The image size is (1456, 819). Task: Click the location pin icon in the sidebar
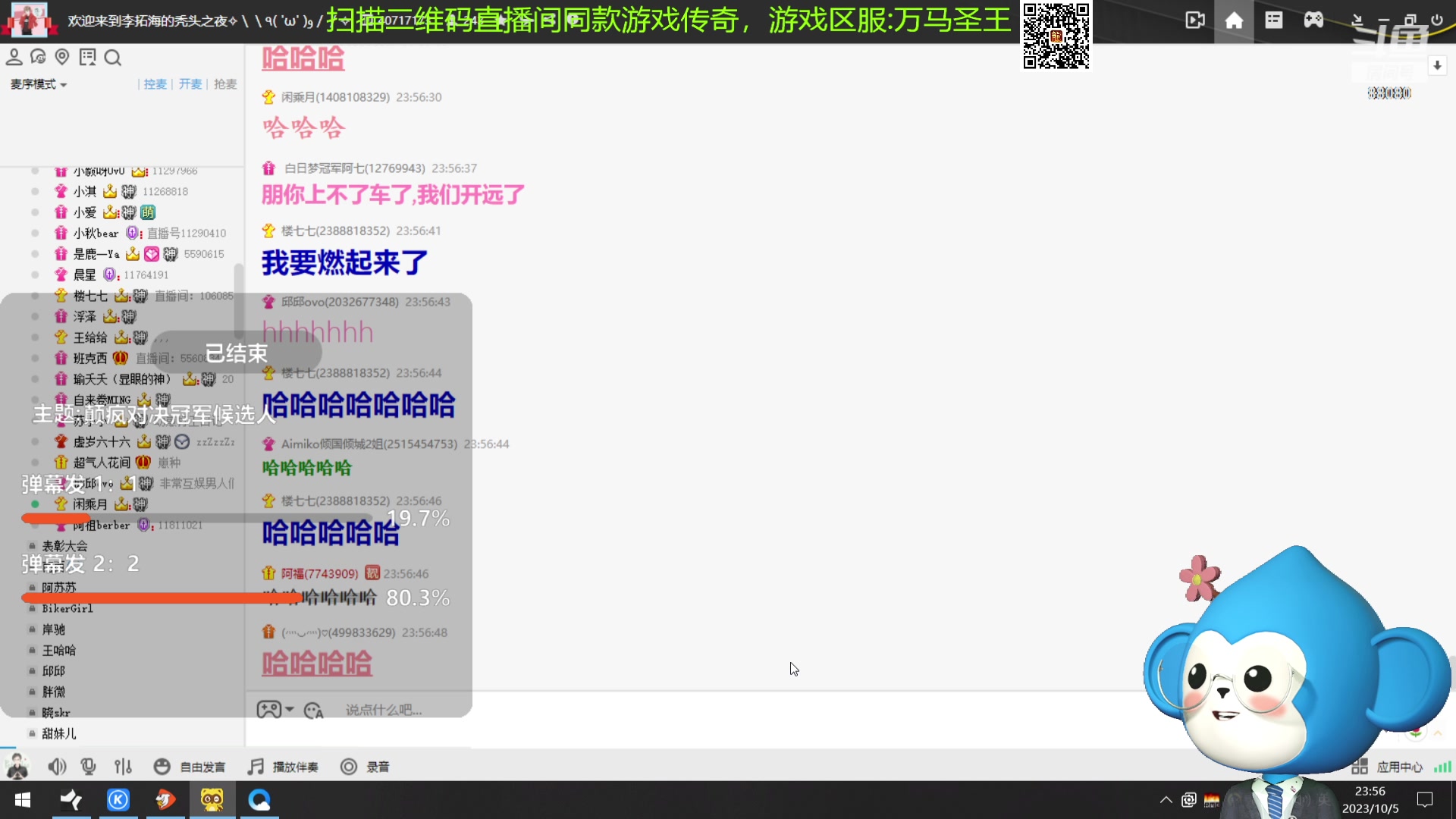tap(62, 57)
